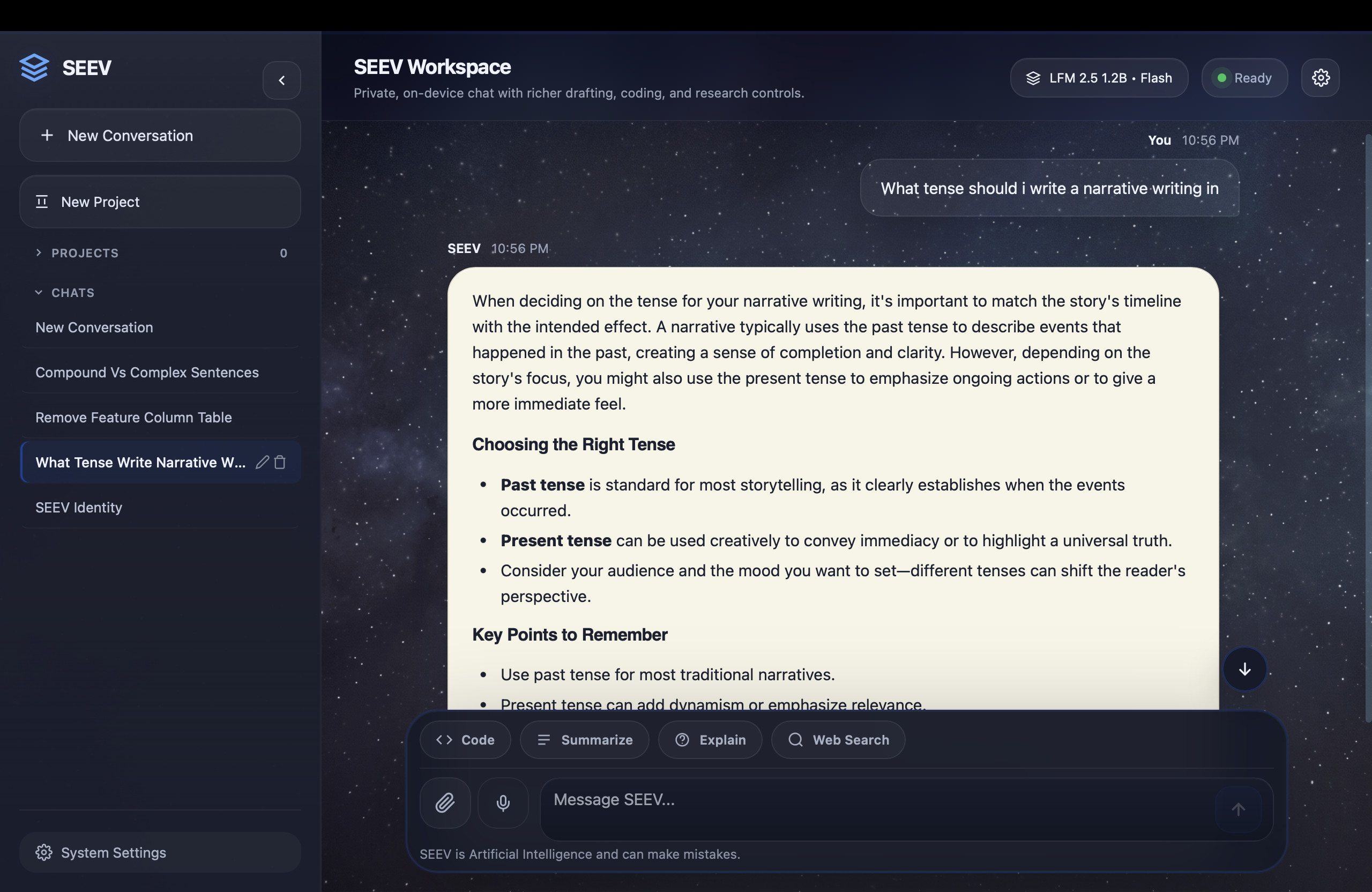Click the user message bubble about narrative tense

click(1049, 188)
